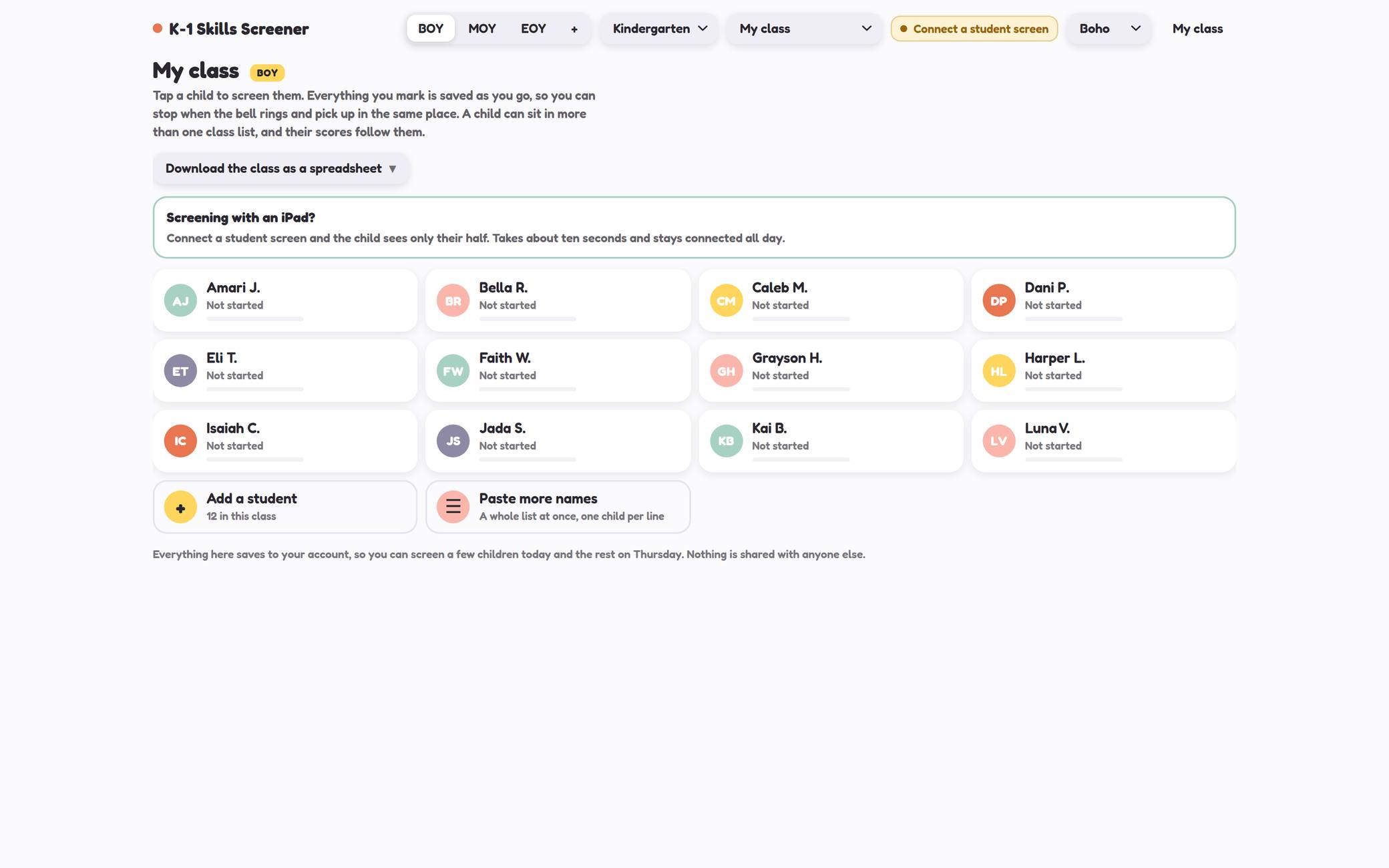1389x868 pixels.
Task: Click Faith W.'s FW avatar circle
Action: tap(453, 371)
